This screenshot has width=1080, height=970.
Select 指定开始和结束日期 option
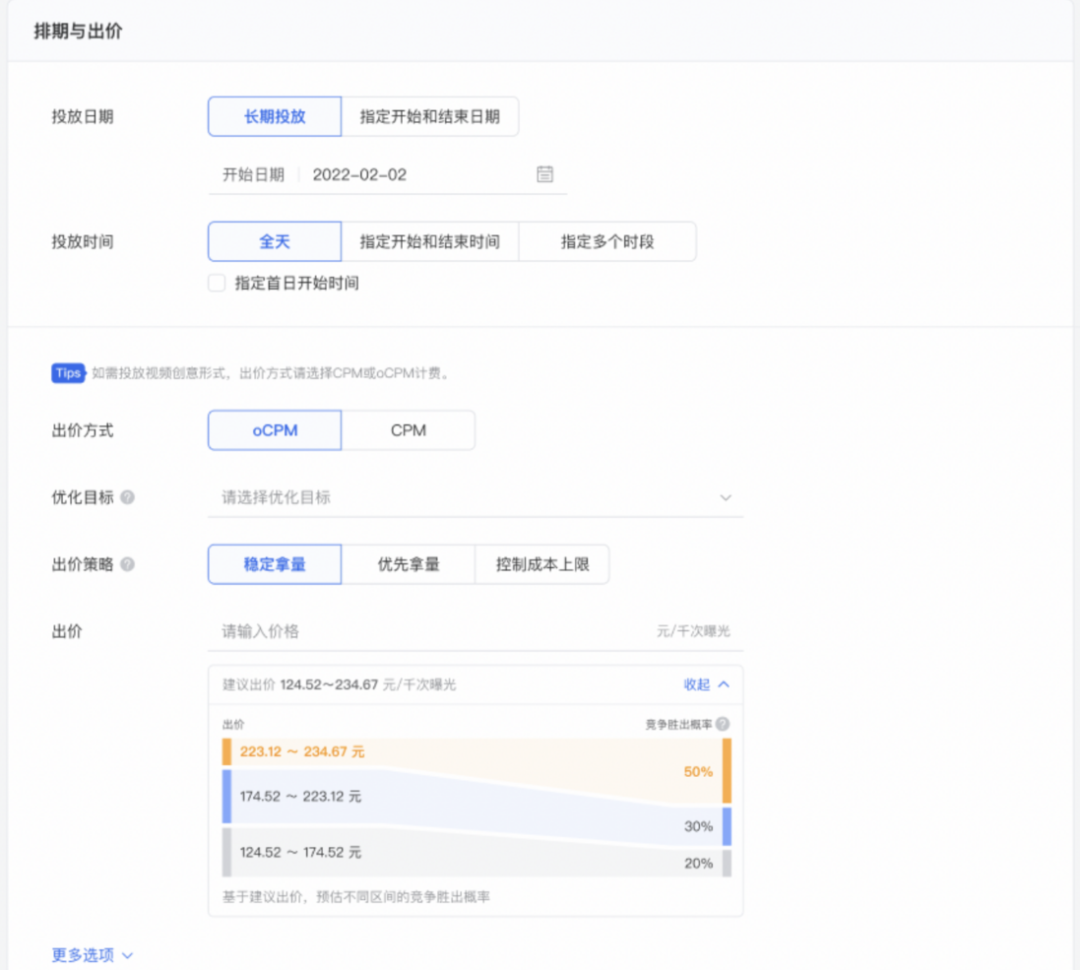[430, 116]
